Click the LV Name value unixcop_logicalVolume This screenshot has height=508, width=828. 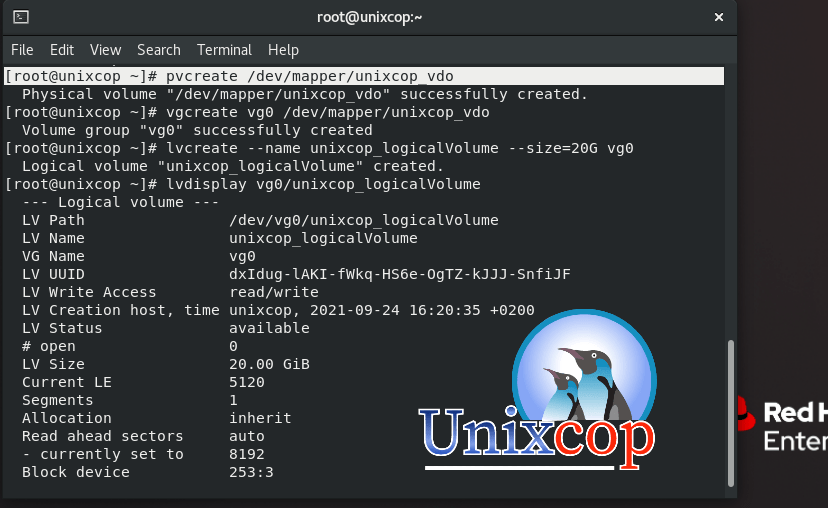pyautogui.click(x=323, y=238)
